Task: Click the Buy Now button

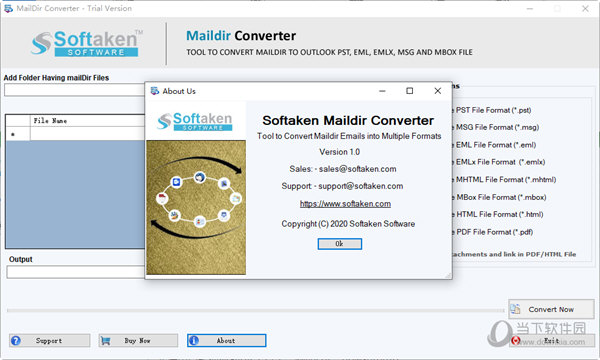Action: tap(138, 340)
